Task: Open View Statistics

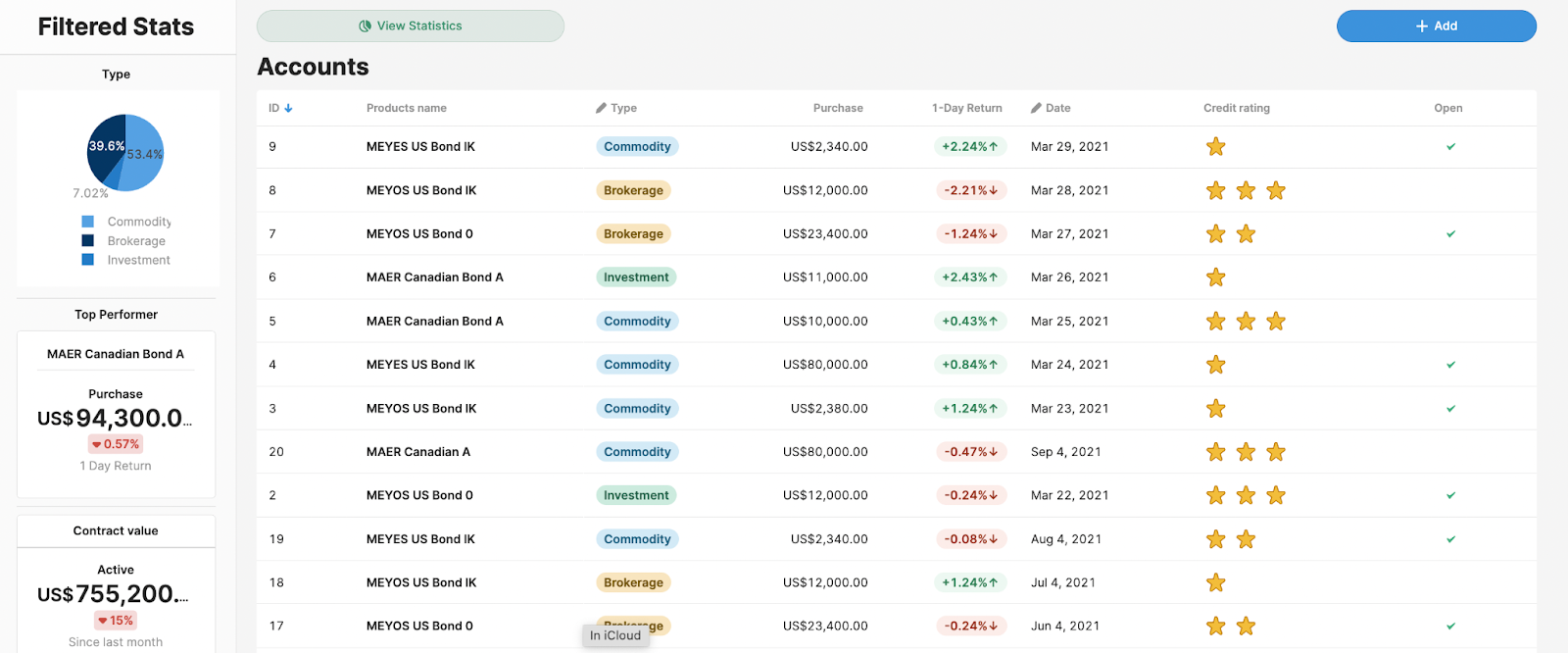Action: click(x=411, y=26)
